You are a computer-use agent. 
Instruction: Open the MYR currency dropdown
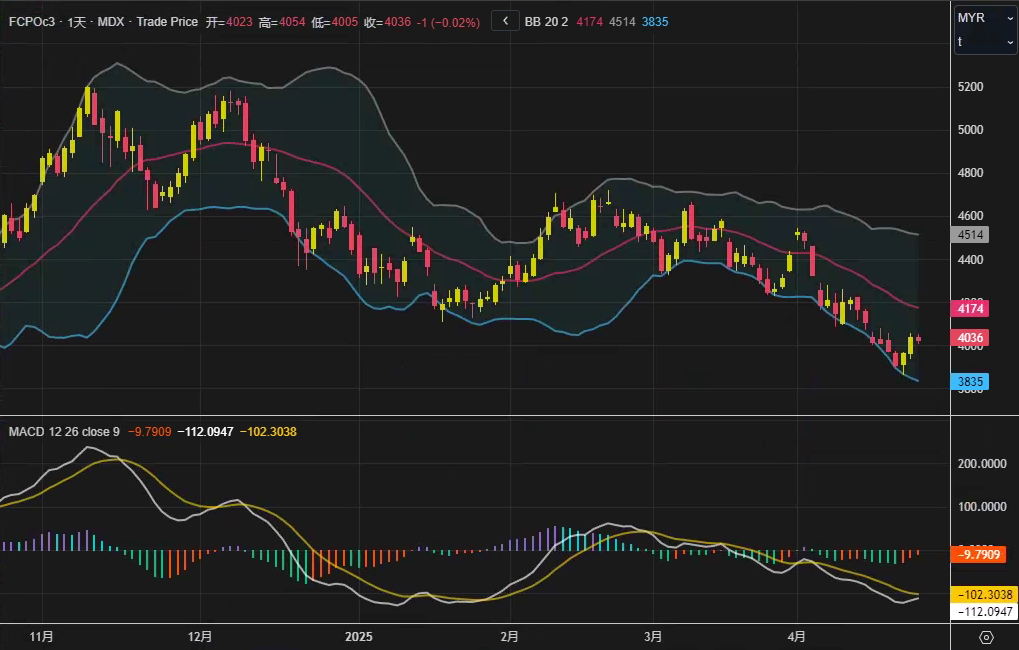point(984,18)
